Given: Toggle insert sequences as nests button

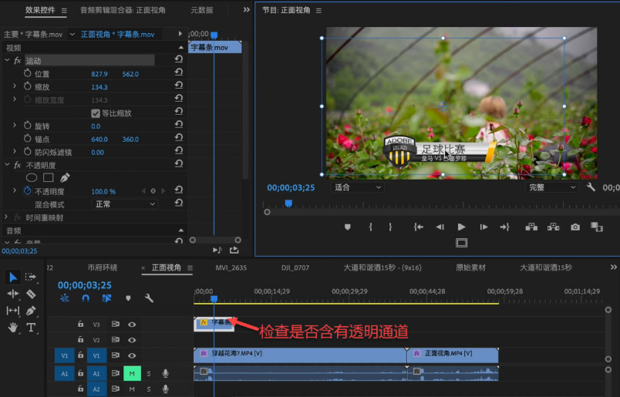Looking at the screenshot, I should [x=64, y=298].
